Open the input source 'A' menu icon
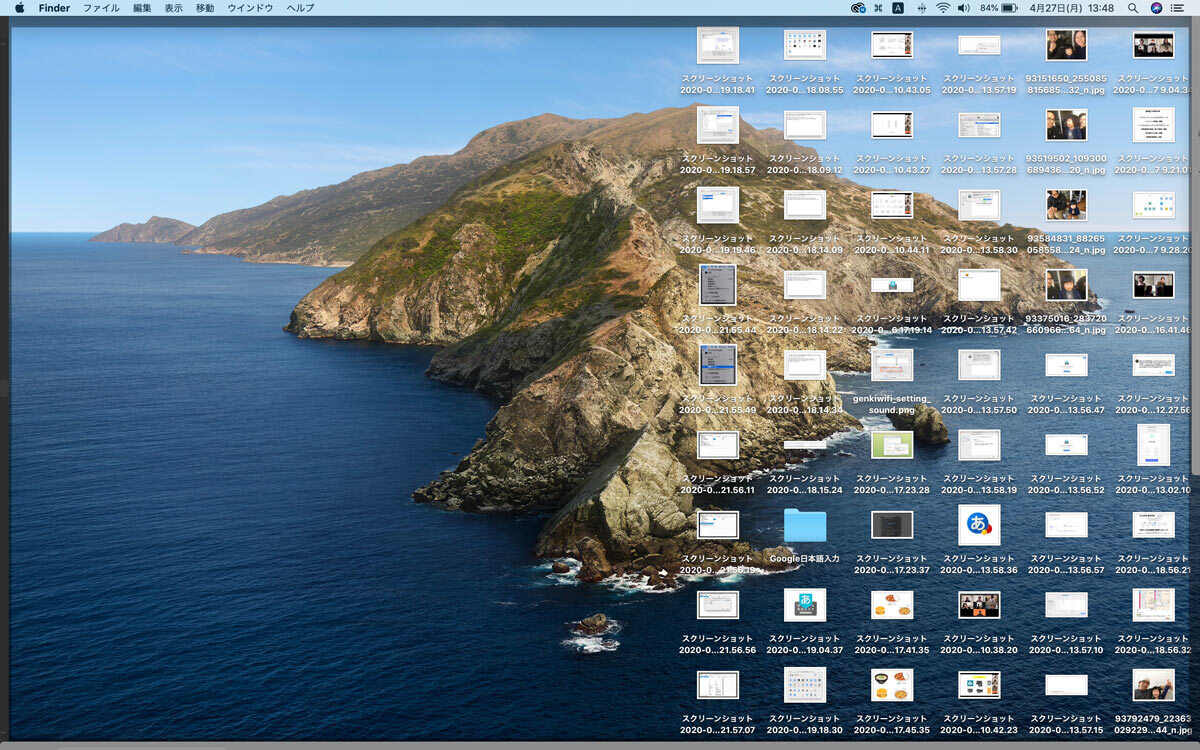1200x750 pixels. (x=898, y=8)
